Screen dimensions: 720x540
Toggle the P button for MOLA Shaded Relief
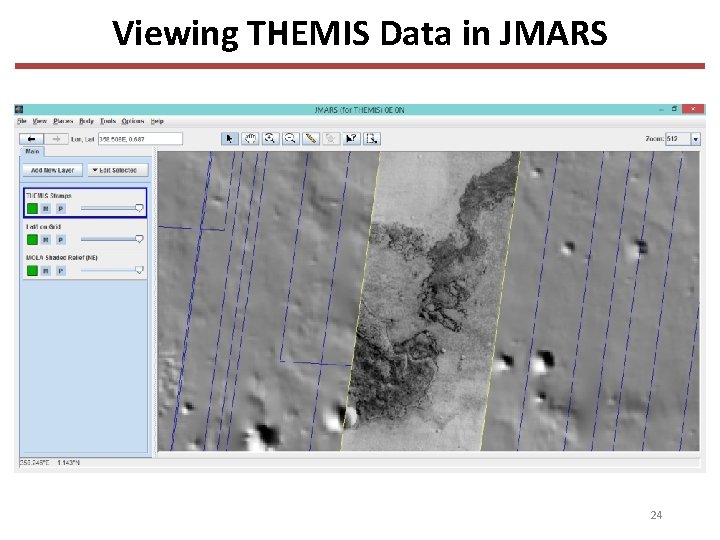coord(61,271)
